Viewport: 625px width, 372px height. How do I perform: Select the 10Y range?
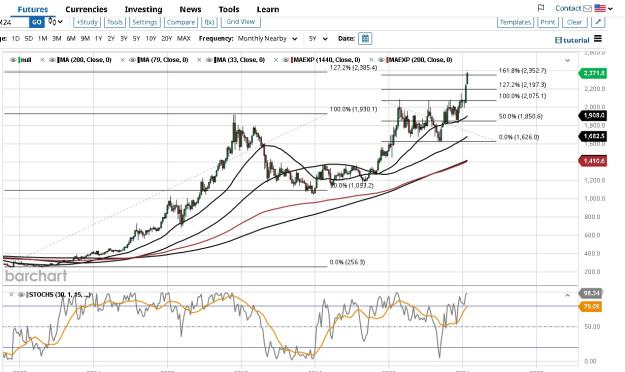151,39
